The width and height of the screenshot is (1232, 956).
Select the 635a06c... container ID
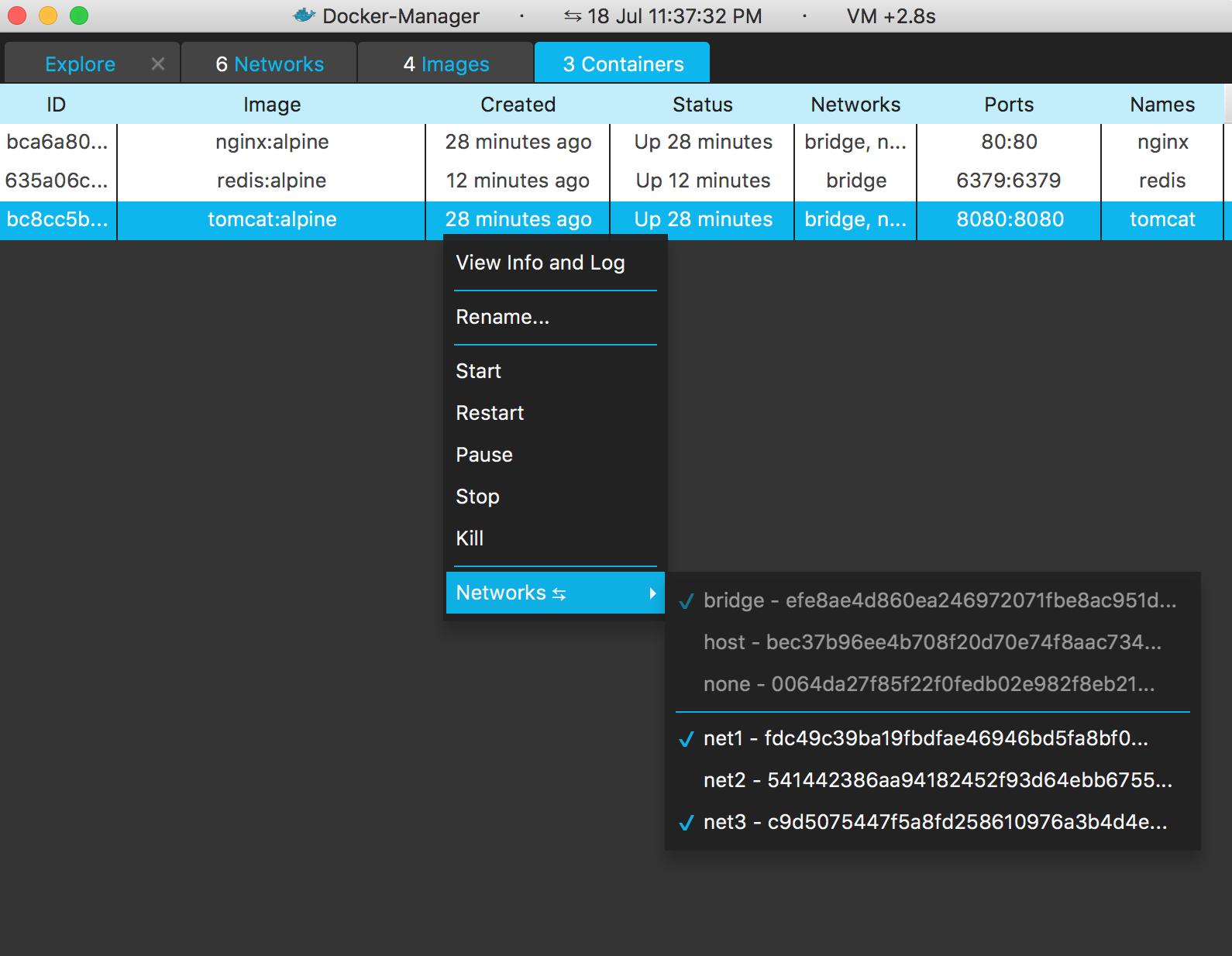57,181
